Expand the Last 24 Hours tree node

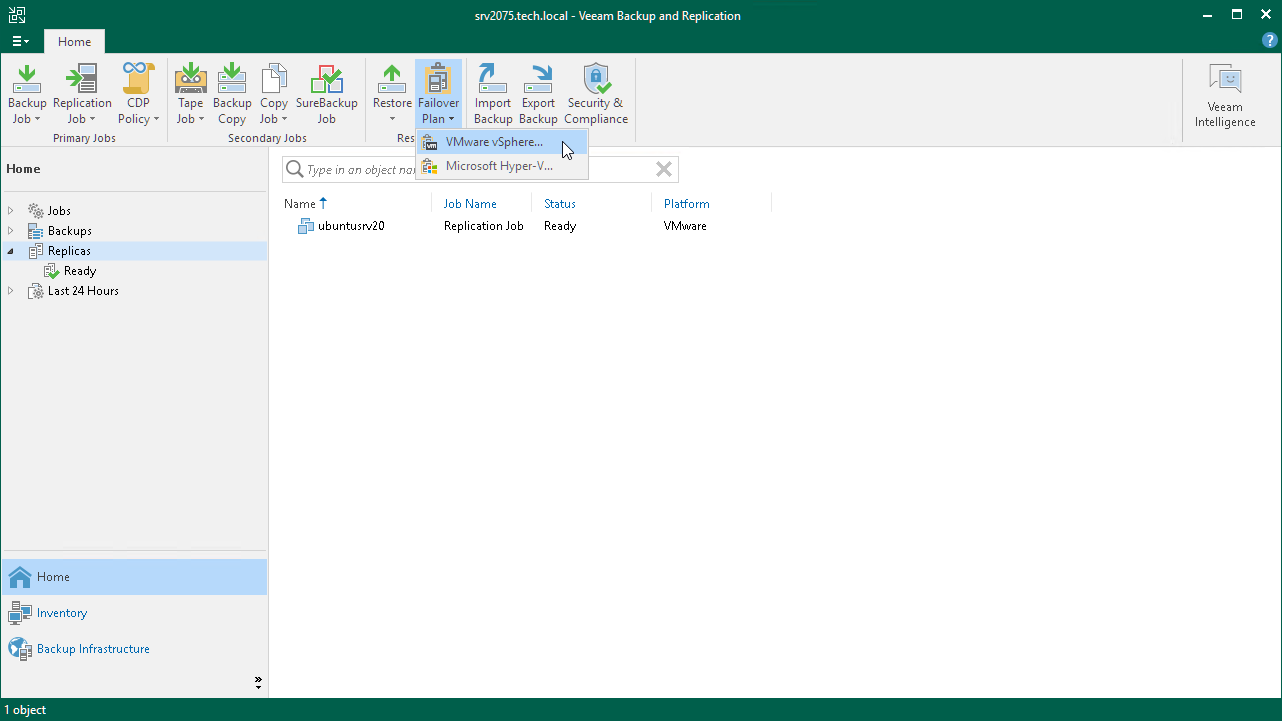(11, 291)
